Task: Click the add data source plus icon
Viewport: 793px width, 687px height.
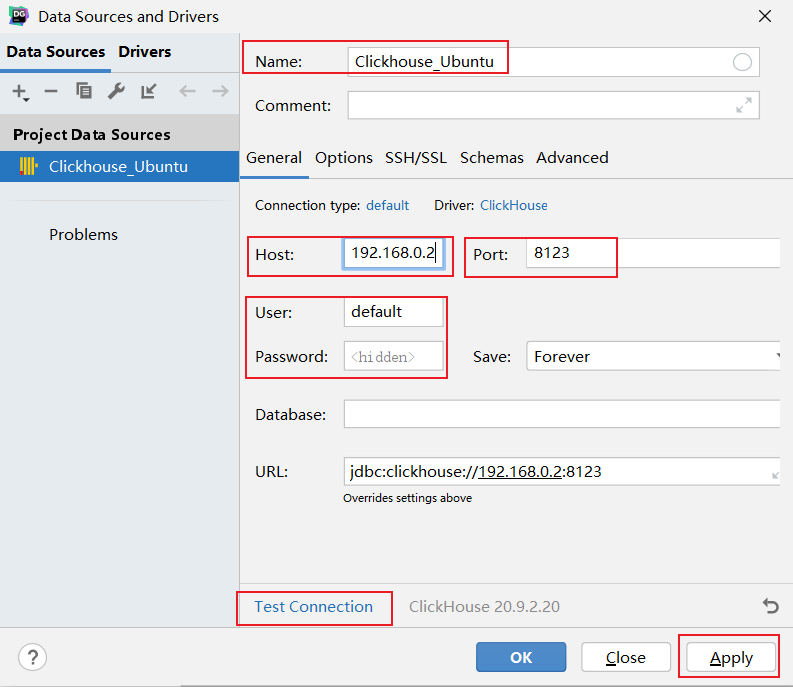Action: tap(20, 92)
